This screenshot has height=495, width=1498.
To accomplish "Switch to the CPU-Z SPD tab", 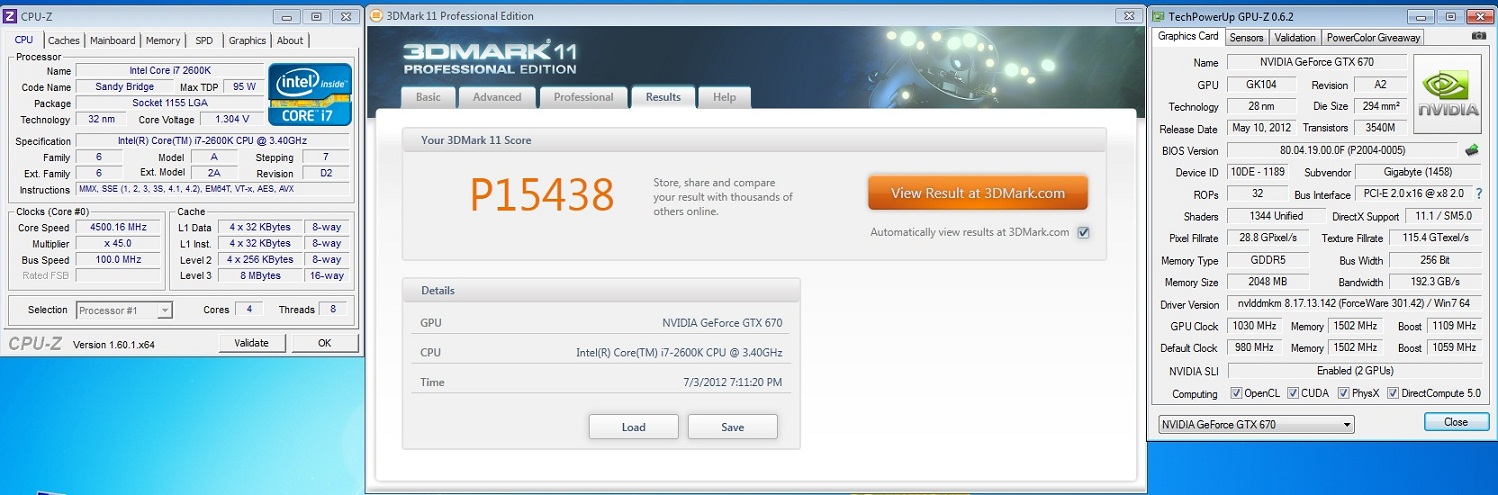I will click(x=204, y=41).
